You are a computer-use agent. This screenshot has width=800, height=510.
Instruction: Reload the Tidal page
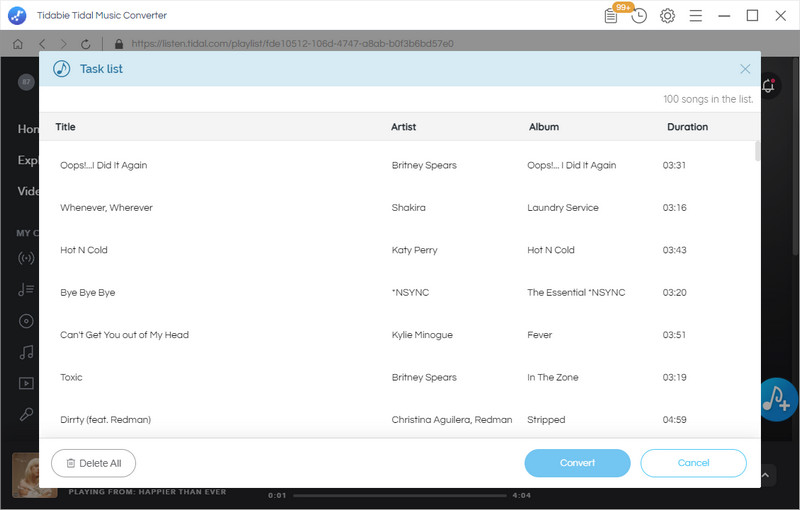86,44
